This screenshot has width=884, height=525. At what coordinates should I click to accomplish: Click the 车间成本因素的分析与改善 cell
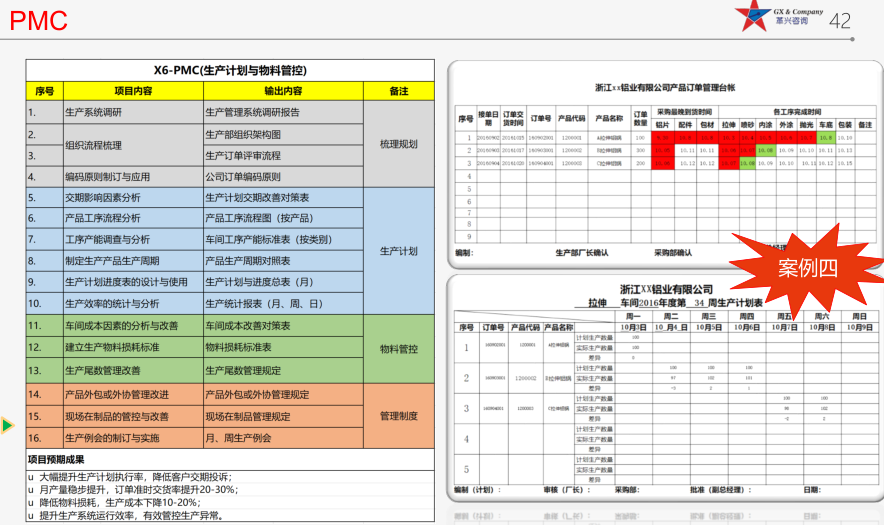[x=133, y=325]
